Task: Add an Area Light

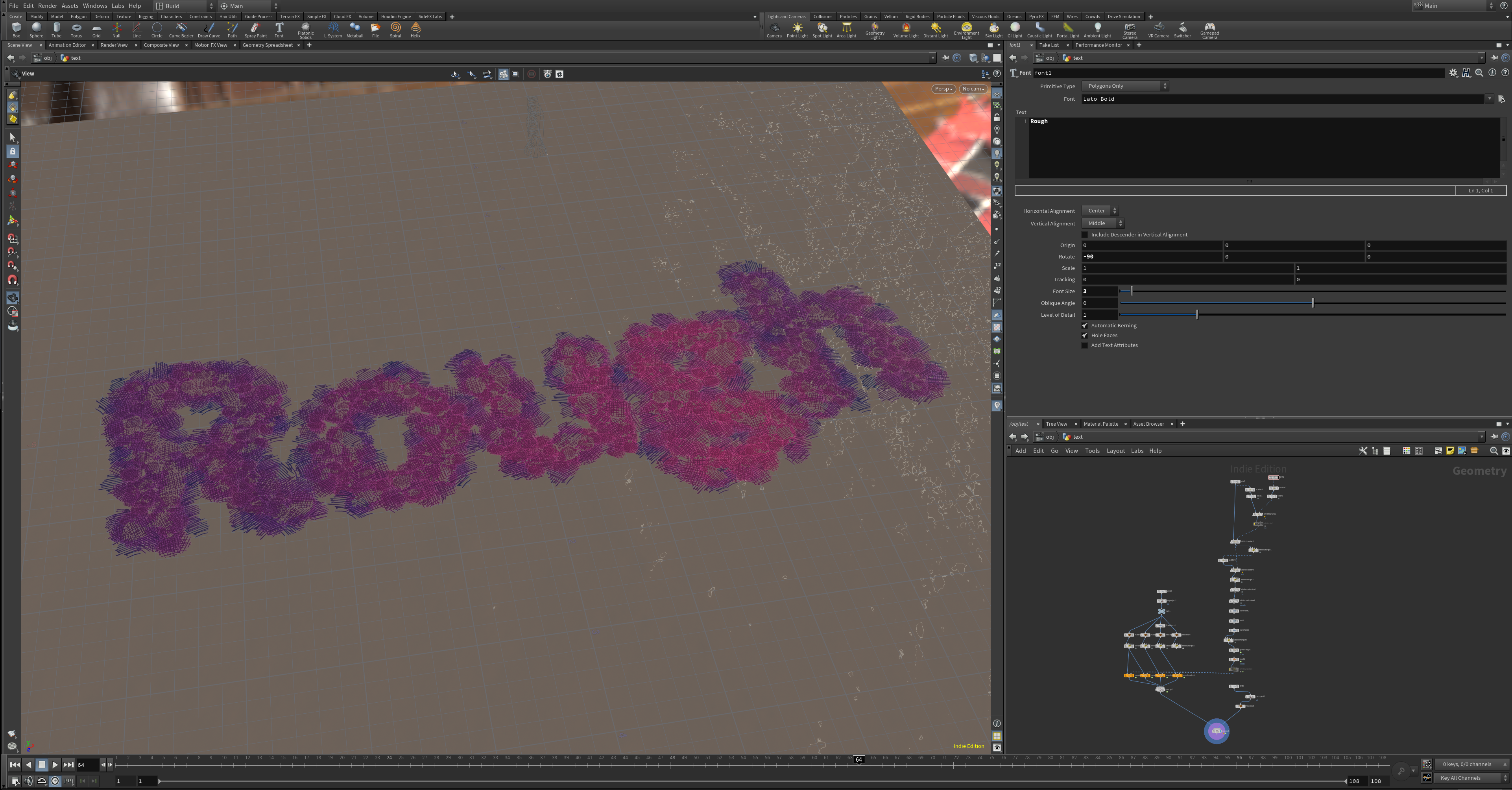Action: 846,30
